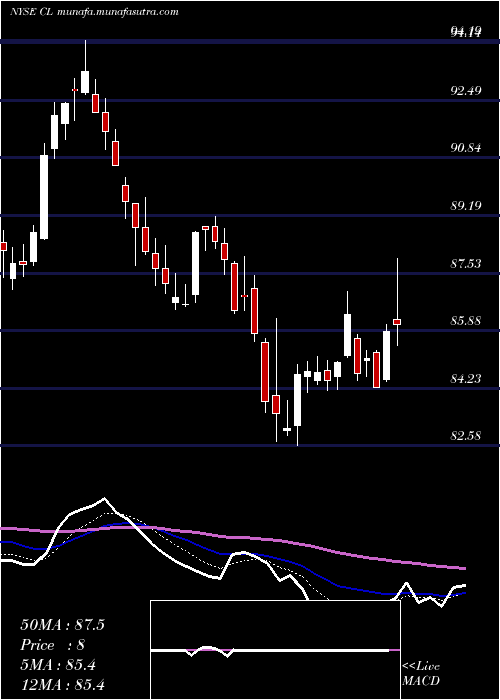Click the 90.84 price level label

coord(466,148)
